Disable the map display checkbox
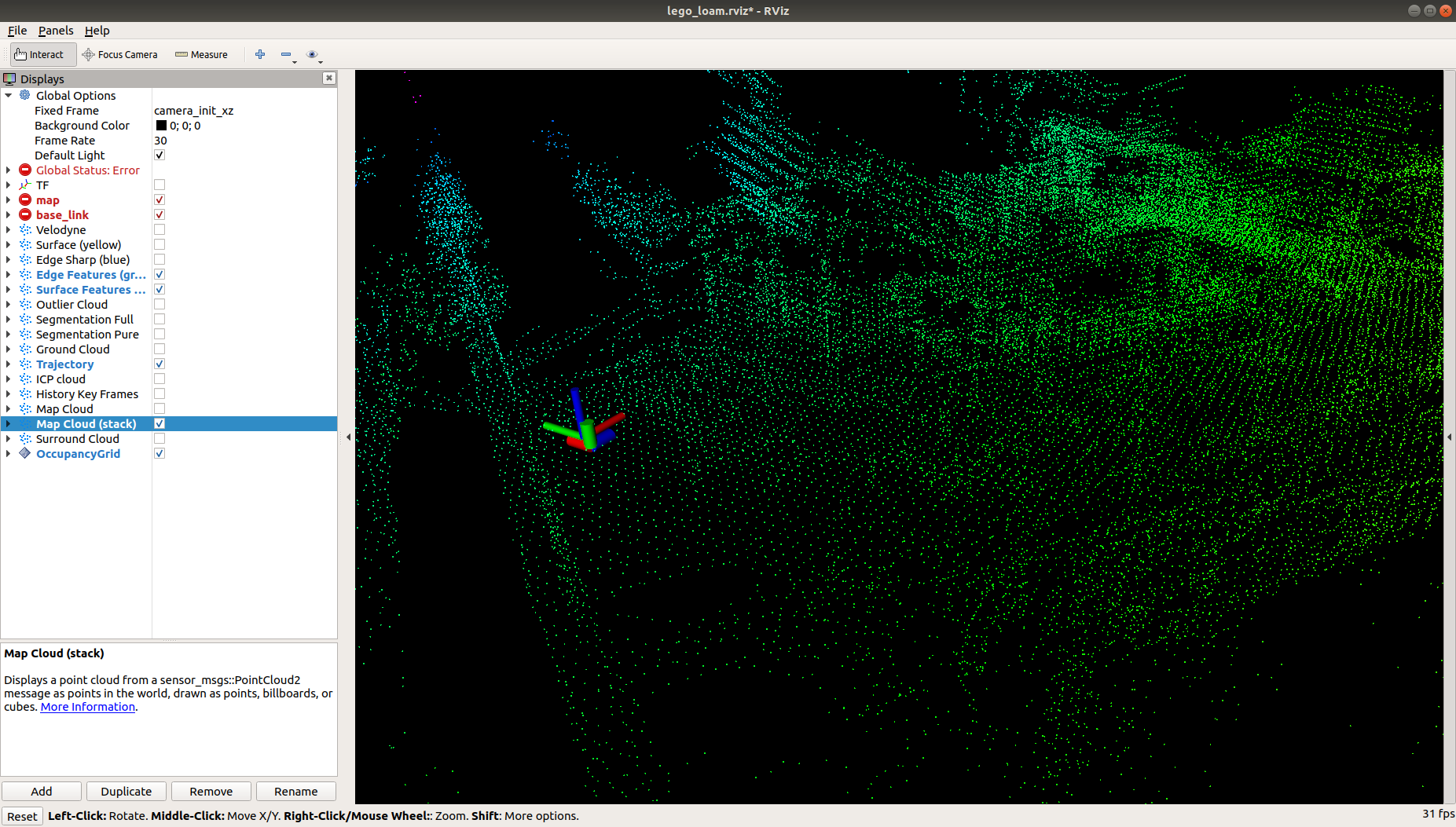 (160, 199)
